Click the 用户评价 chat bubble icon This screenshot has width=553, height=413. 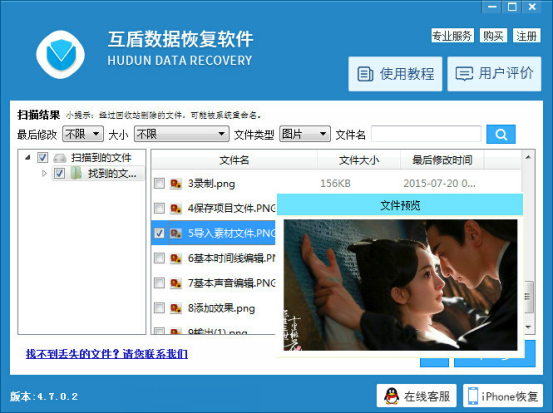464,74
